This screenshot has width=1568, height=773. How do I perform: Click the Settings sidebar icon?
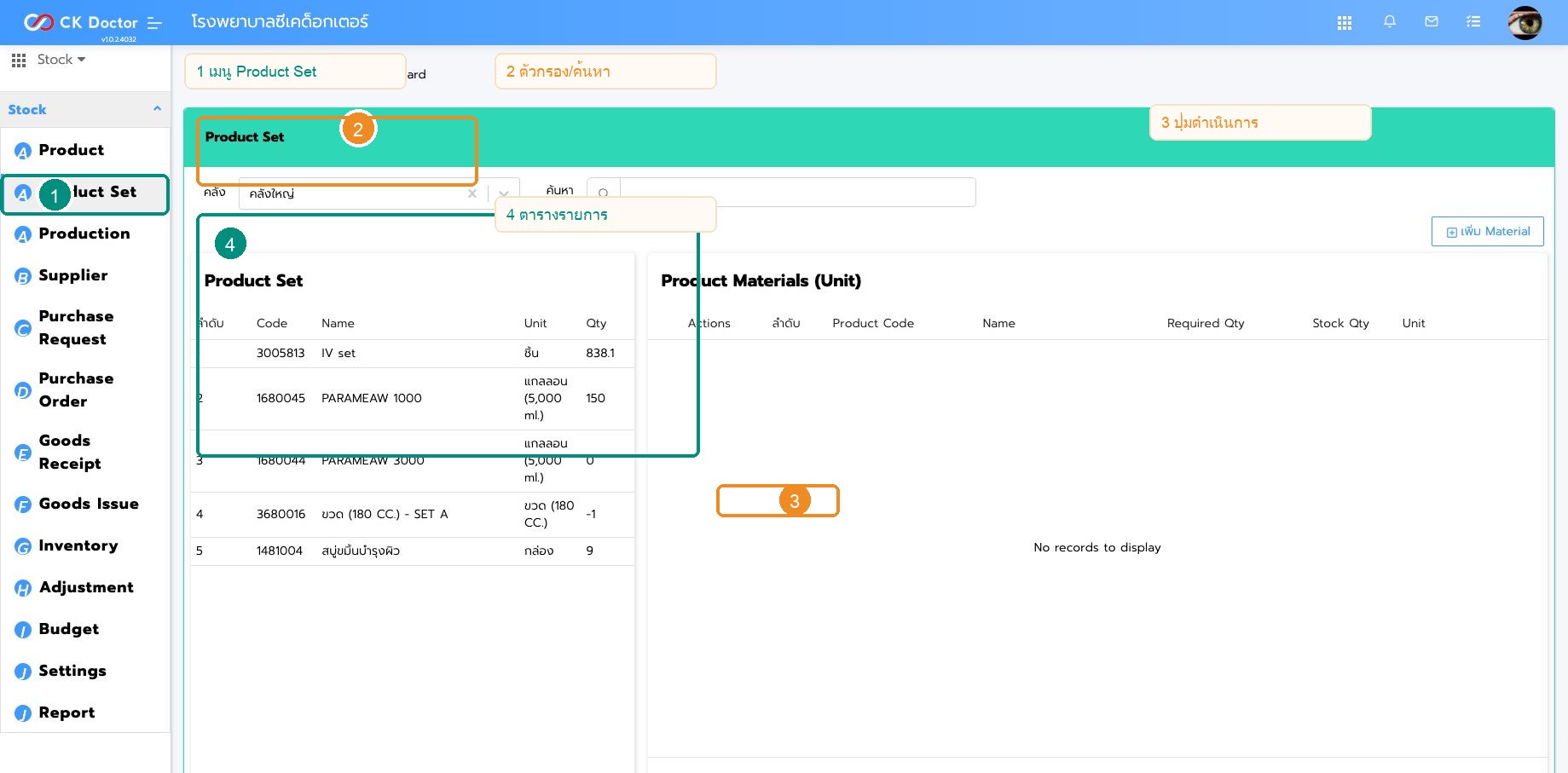tap(23, 672)
